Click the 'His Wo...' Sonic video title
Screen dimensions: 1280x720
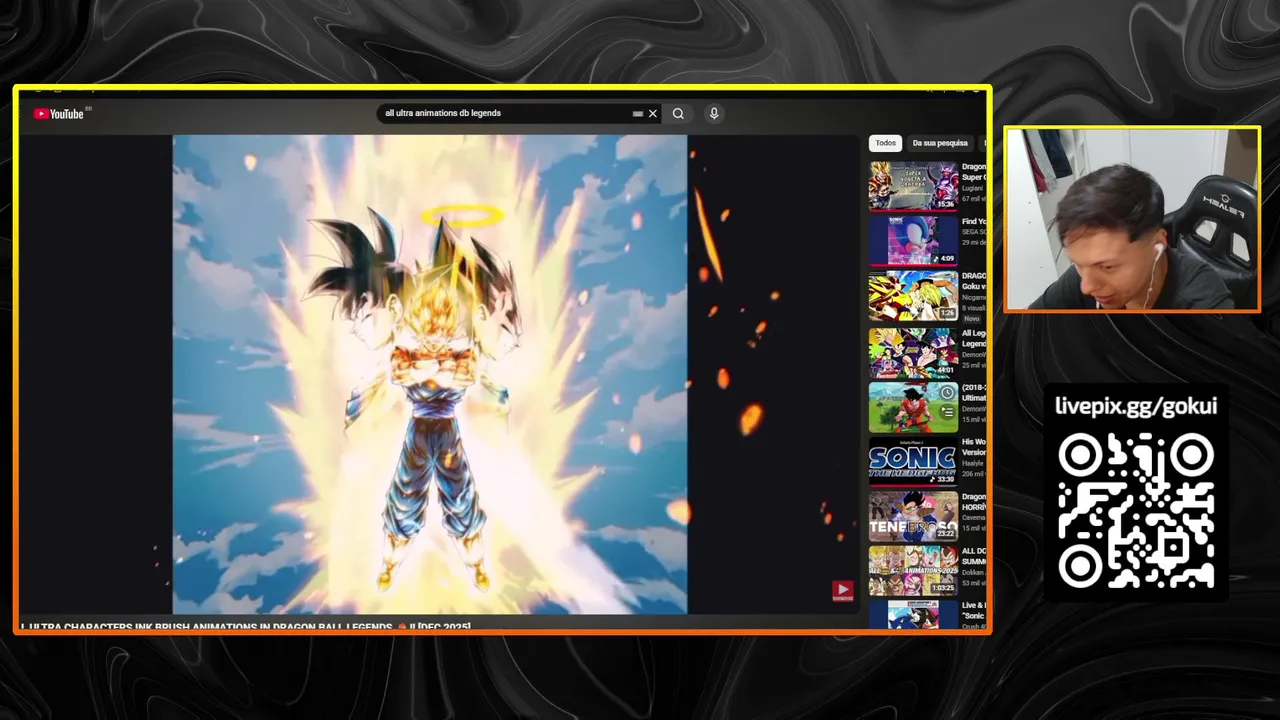[x=974, y=447]
